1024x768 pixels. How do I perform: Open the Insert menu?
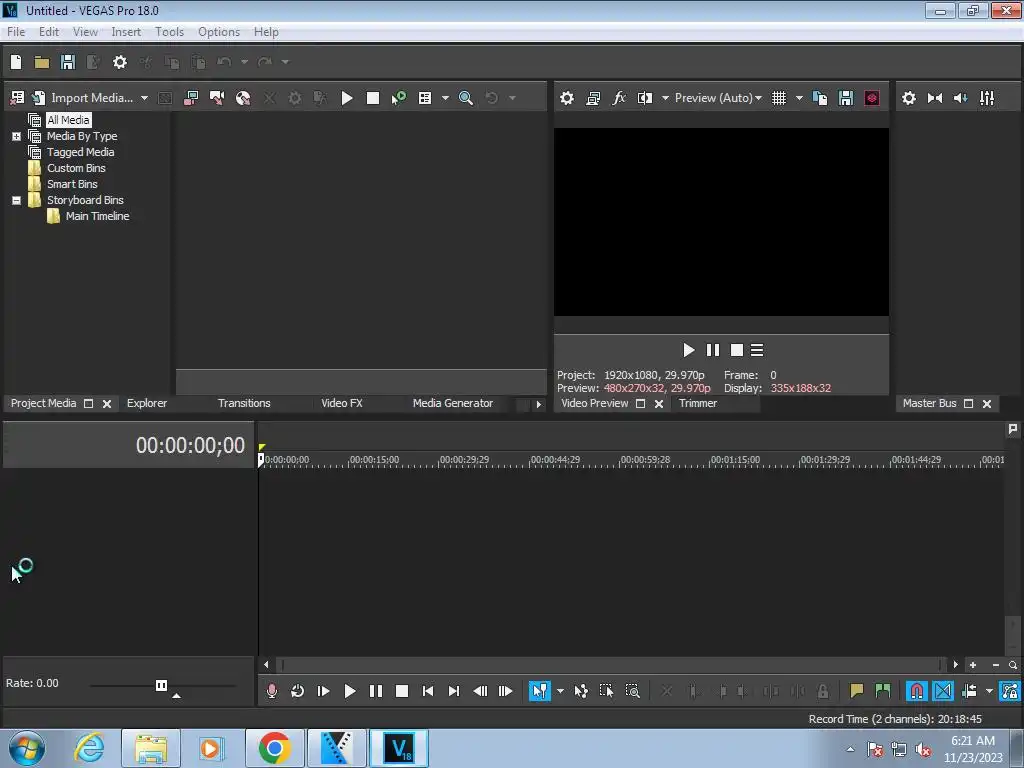coord(126,32)
